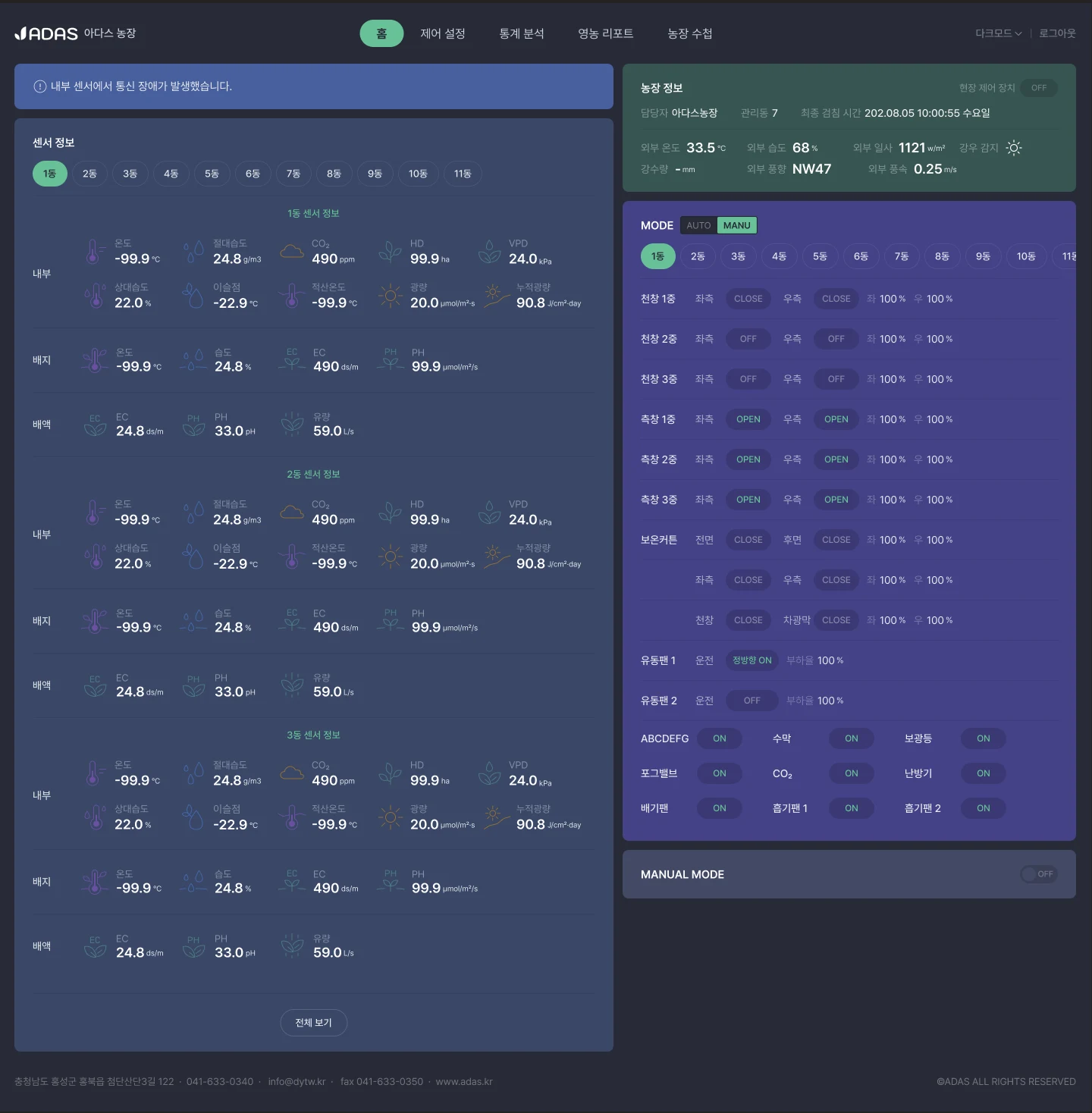This screenshot has height=1113, width=1092.
Task: Open the 천창 1중 좌측 CLOSE selector
Action: pos(748,299)
